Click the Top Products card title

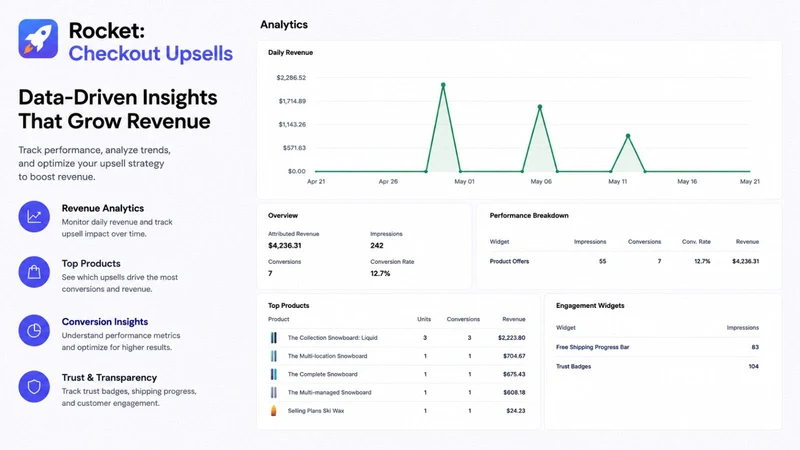pos(288,306)
